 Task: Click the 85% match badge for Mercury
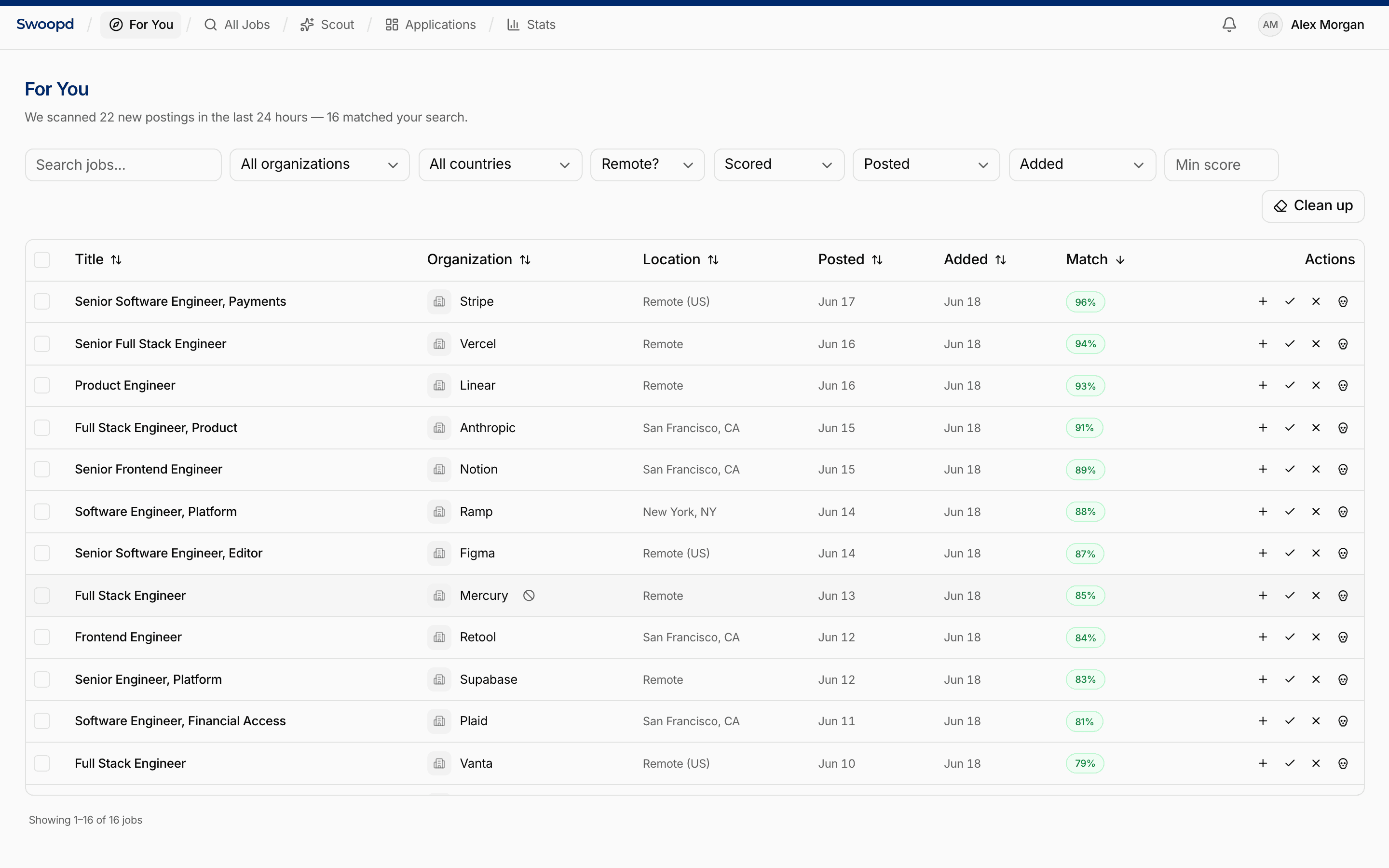point(1085,596)
